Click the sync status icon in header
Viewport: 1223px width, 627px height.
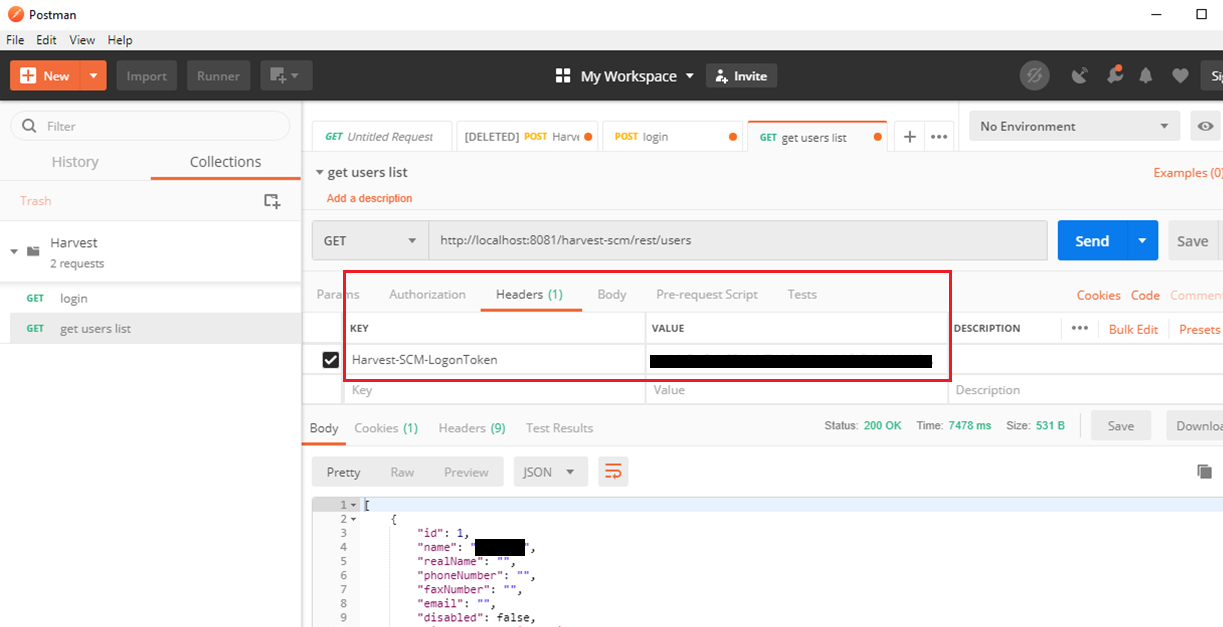1034,76
